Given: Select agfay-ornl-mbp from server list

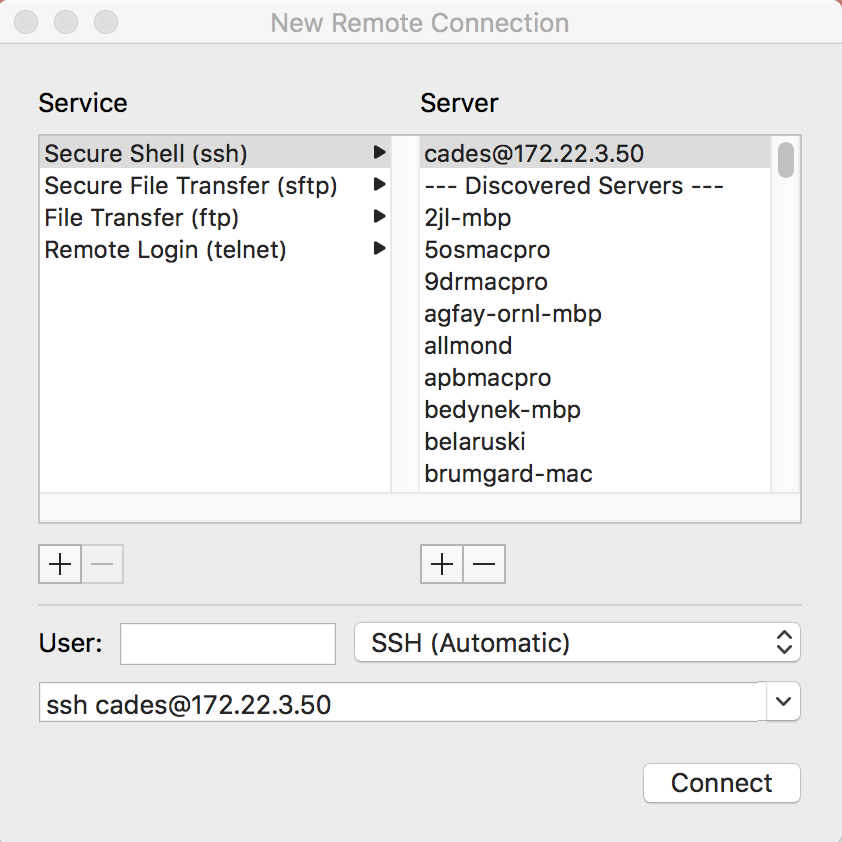Looking at the screenshot, I should (x=513, y=314).
